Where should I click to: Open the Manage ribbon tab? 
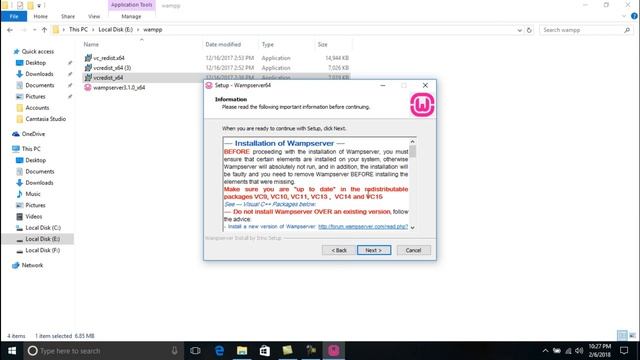(131, 16)
